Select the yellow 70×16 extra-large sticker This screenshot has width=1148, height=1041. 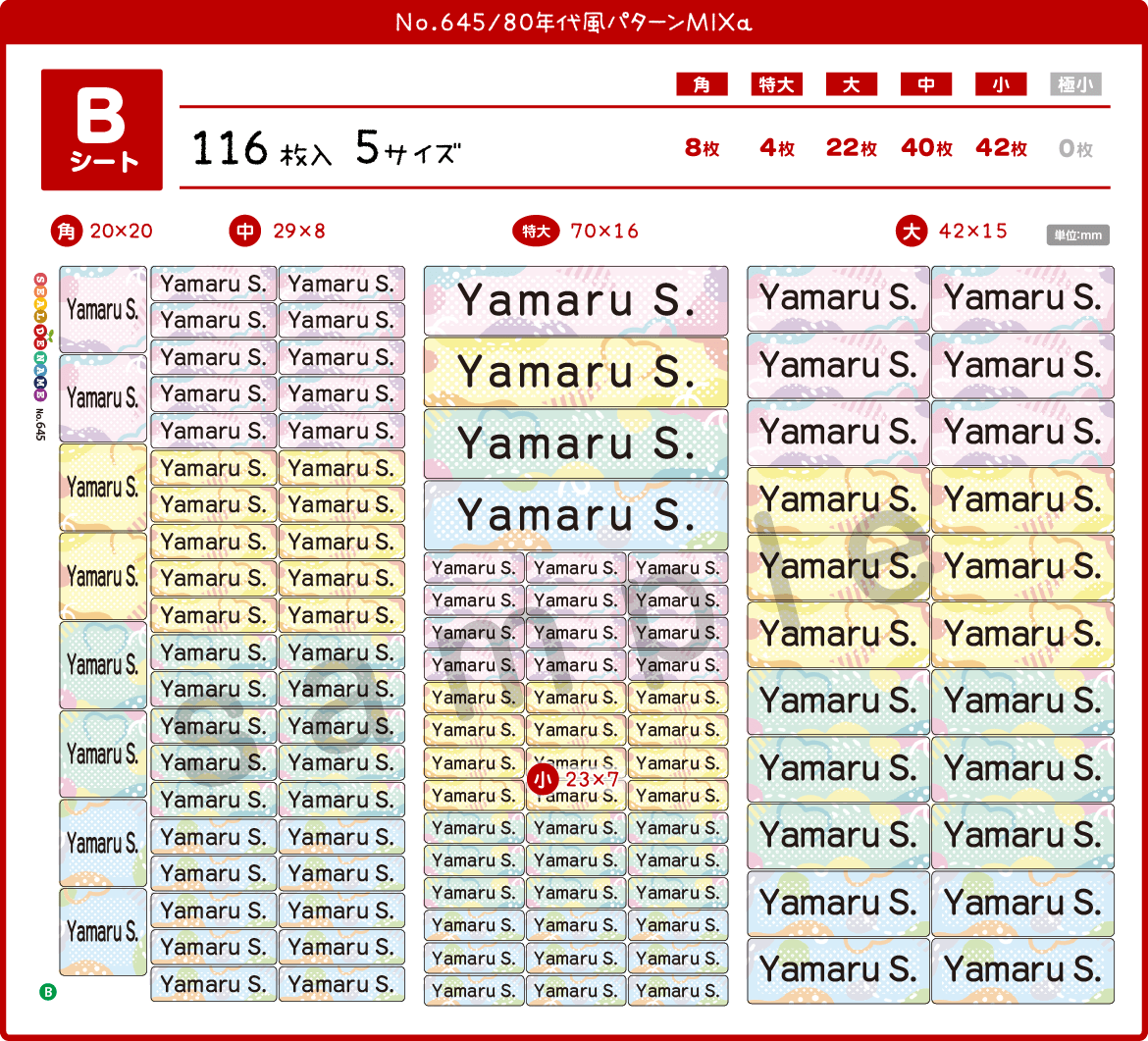click(x=576, y=372)
